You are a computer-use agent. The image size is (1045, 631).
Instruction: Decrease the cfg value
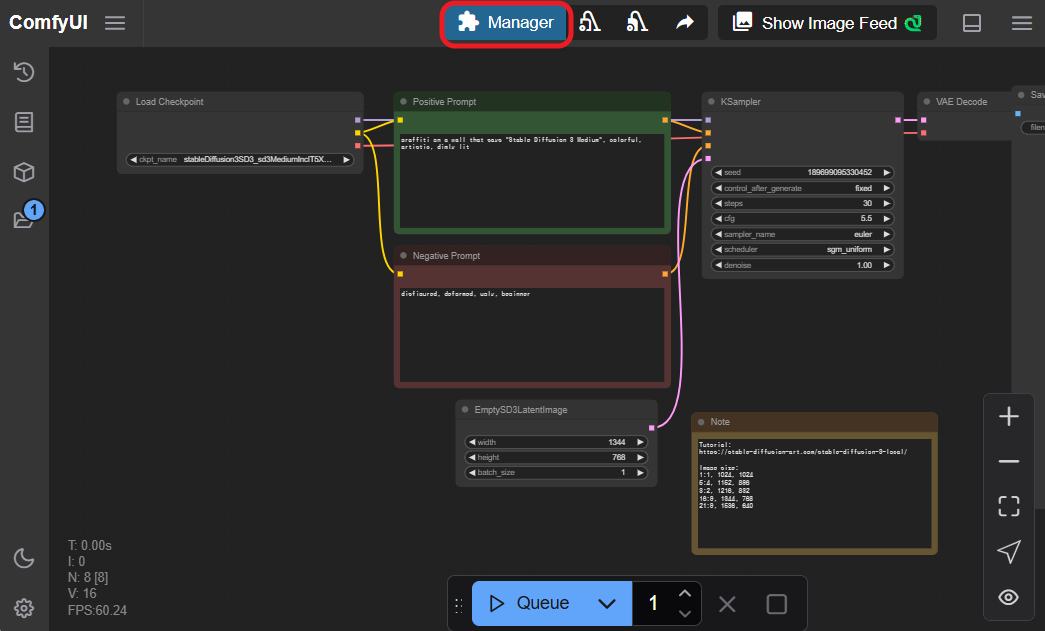click(718, 219)
